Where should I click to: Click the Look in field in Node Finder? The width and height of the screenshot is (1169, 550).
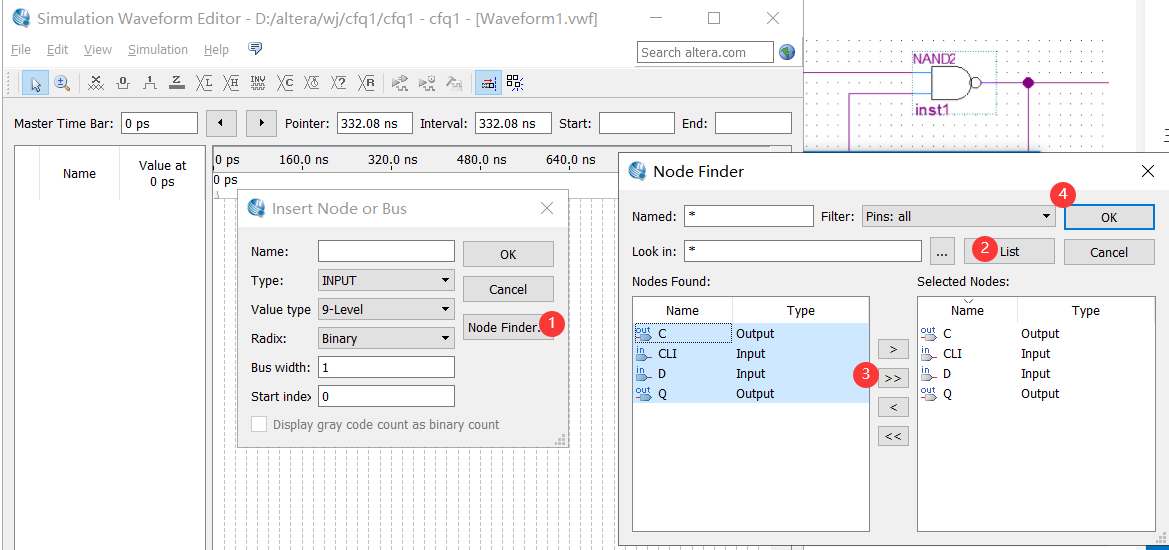pyautogui.click(x=803, y=251)
